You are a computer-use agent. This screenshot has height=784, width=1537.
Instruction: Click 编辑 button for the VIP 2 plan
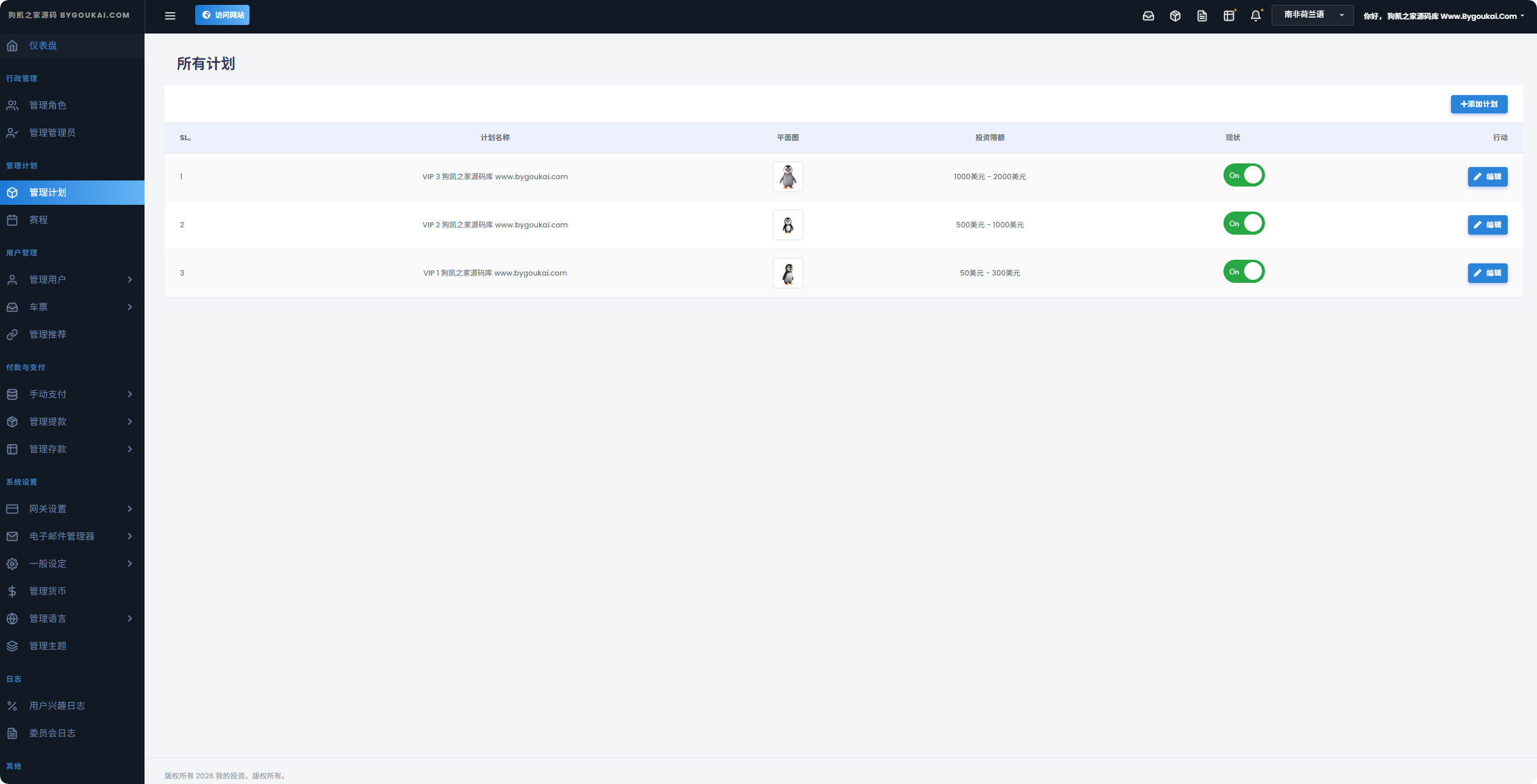(x=1488, y=225)
